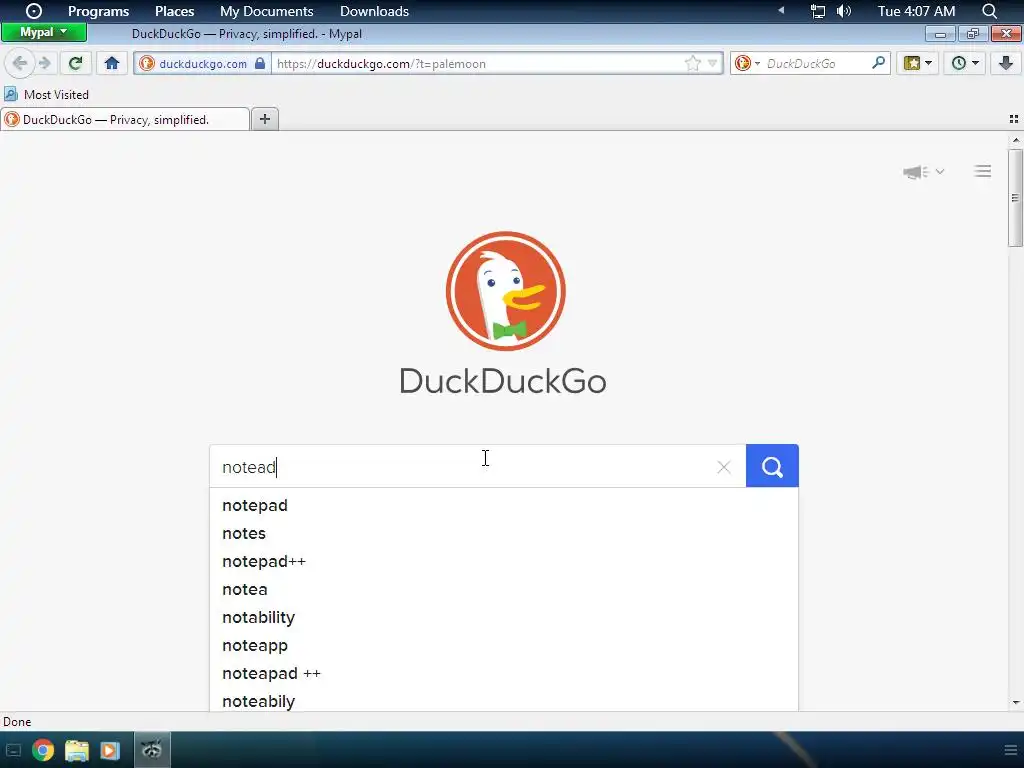Open the Most Visited bookmarks folder
This screenshot has width=1024, height=768.
pyautogui.click(x=46, y=95)
